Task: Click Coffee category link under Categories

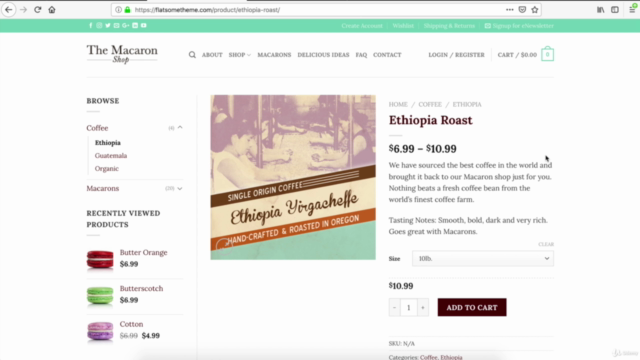Action: click(x=429, y=357)
